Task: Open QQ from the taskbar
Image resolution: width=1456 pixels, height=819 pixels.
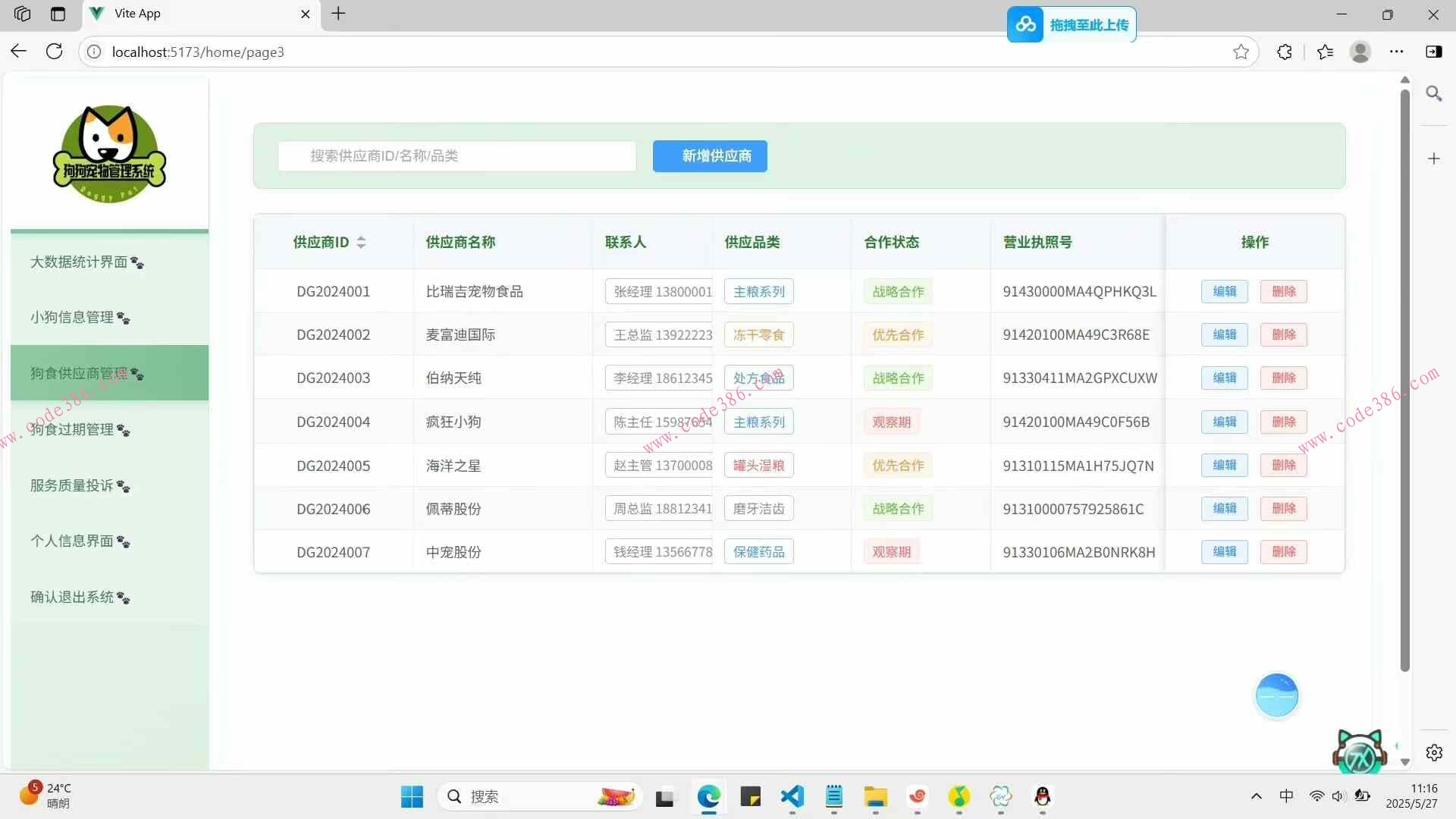Action: click(x=1041, y=797)
